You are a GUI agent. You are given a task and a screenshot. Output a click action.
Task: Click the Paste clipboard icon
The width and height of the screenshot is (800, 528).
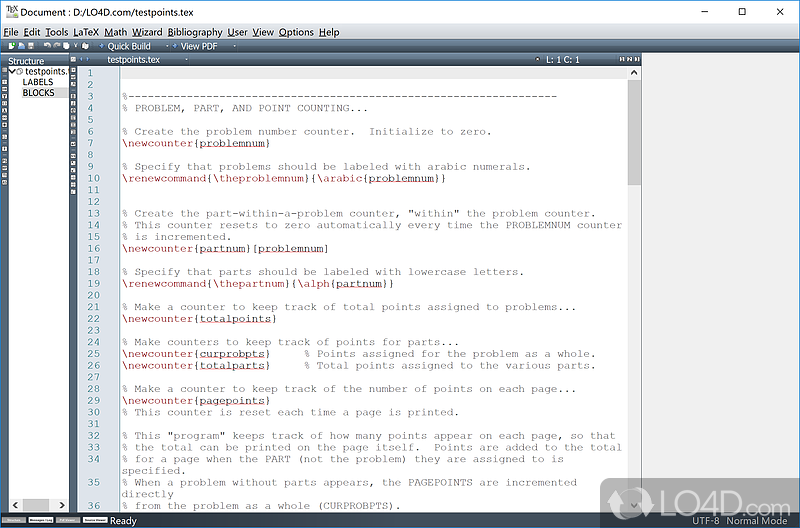pyautogui.click(x=85, y=46)
